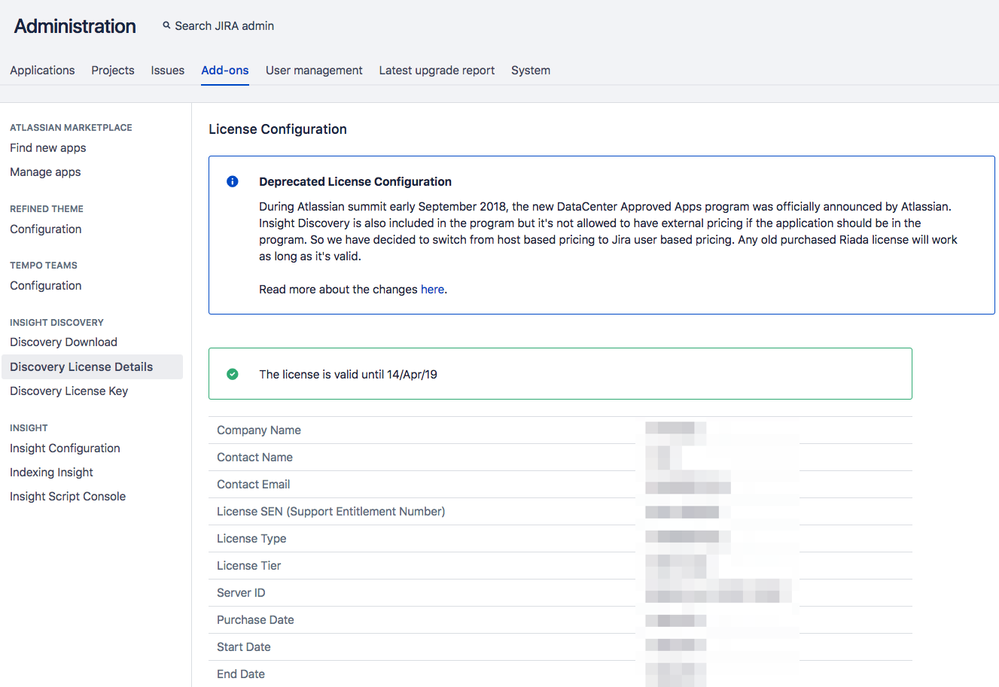Viewport: 999px width, 687px height.
Task: Select Discovery License Details sidebar item
Action: click(92, 367)
